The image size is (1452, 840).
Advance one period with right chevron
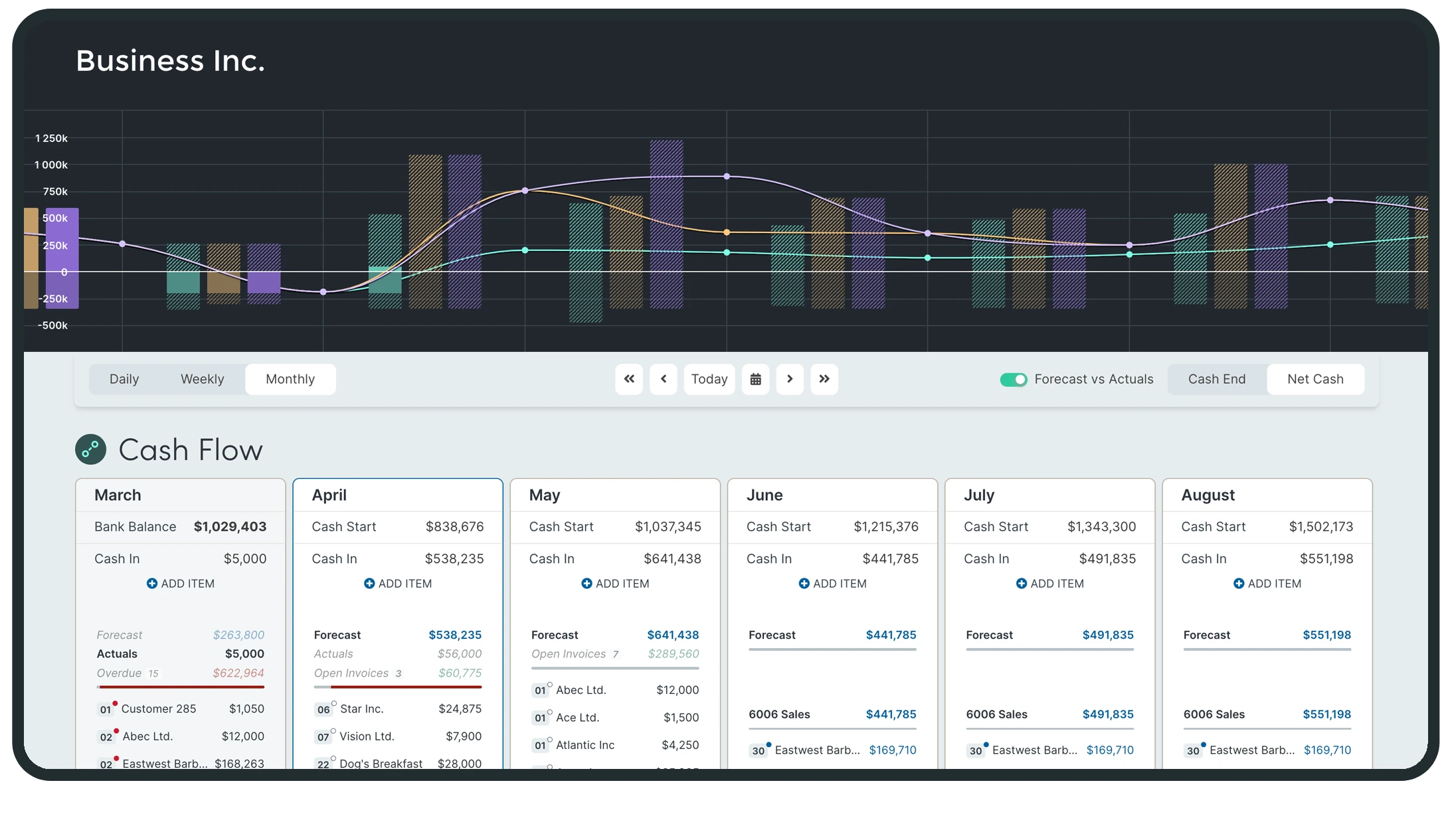click(790, 379)
